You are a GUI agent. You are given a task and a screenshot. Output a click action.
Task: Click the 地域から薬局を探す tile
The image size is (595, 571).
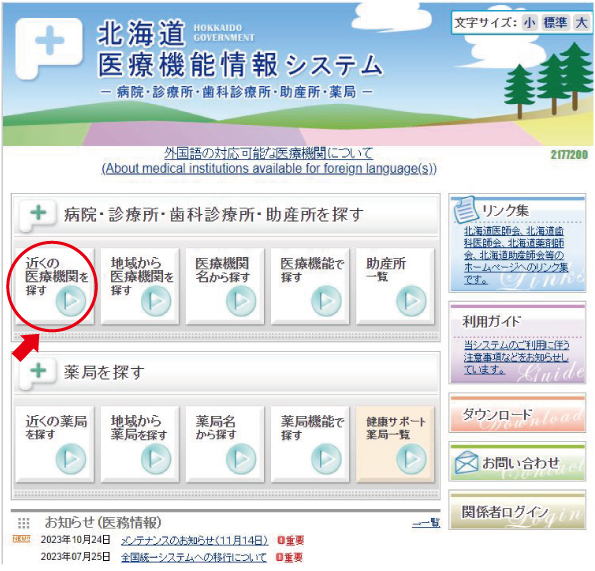(x=140, y=444)
